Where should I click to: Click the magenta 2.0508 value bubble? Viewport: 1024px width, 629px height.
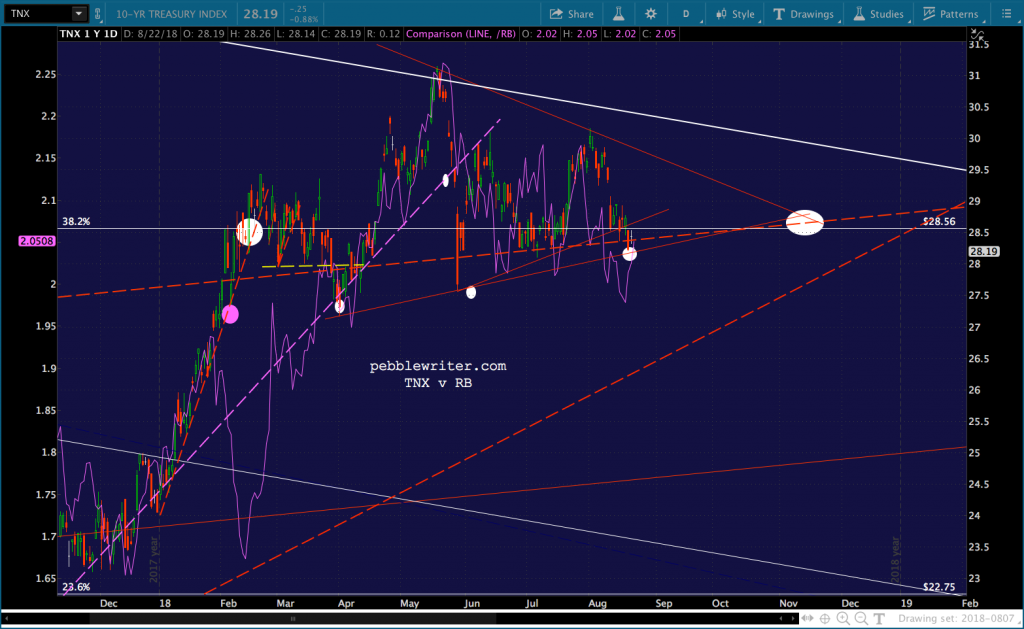click(37, 241)
